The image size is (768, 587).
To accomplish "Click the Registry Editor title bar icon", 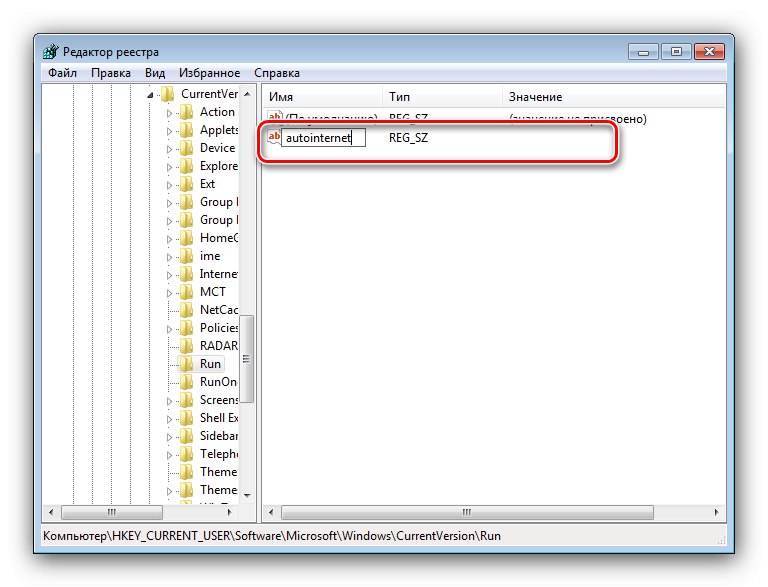I will coord(50,51).
